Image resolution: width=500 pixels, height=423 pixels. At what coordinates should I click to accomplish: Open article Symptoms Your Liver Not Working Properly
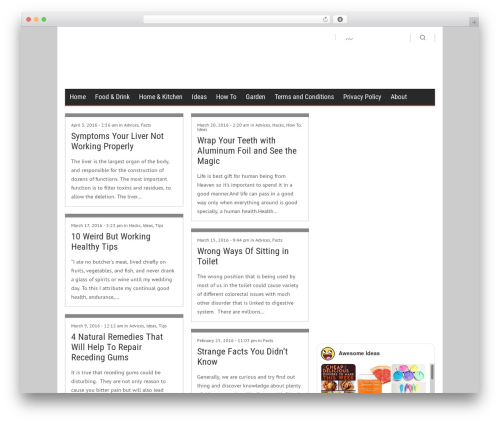117,141
